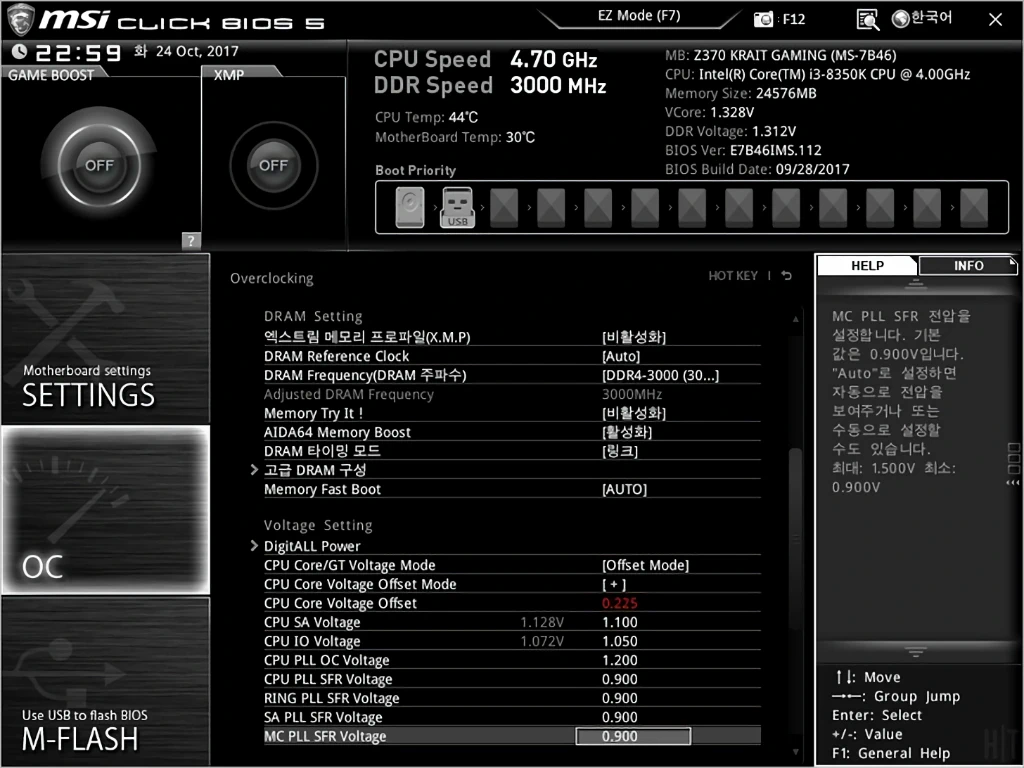The width and height of the screenshot is (1024, 768).
Task: Edit CPU IO Voltage 1.050 value
Action: click(x=619, y=641)
